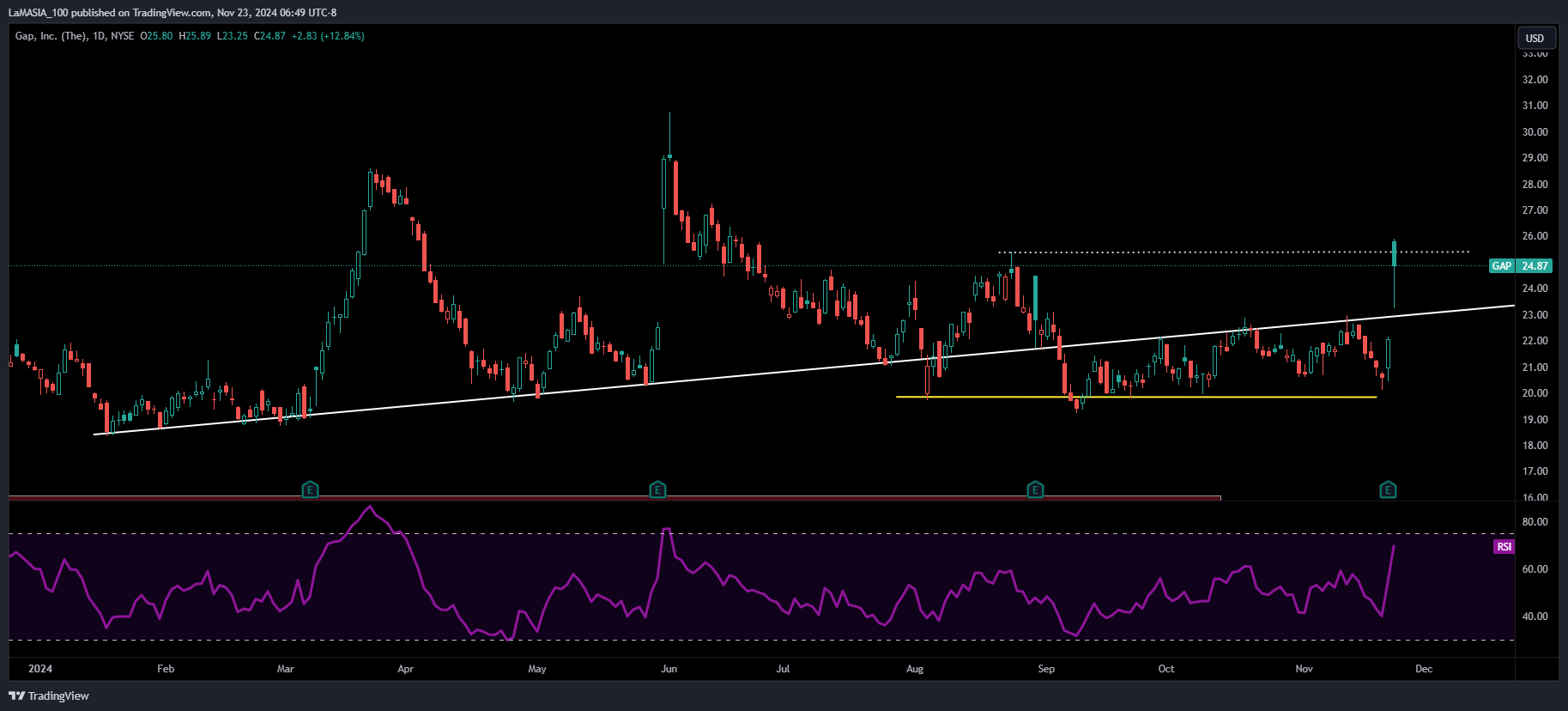
Task: Click the low value L23.25
Action: 233,36
